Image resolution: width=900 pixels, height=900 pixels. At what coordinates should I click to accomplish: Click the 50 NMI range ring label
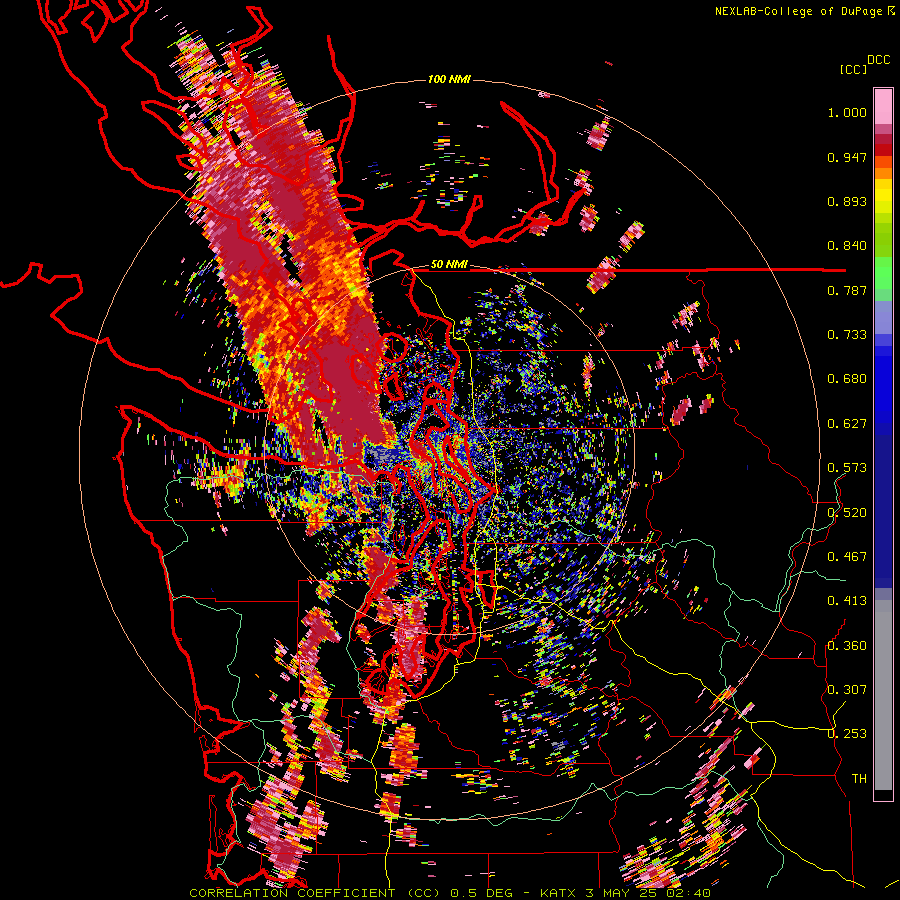(x=449, y=264)
